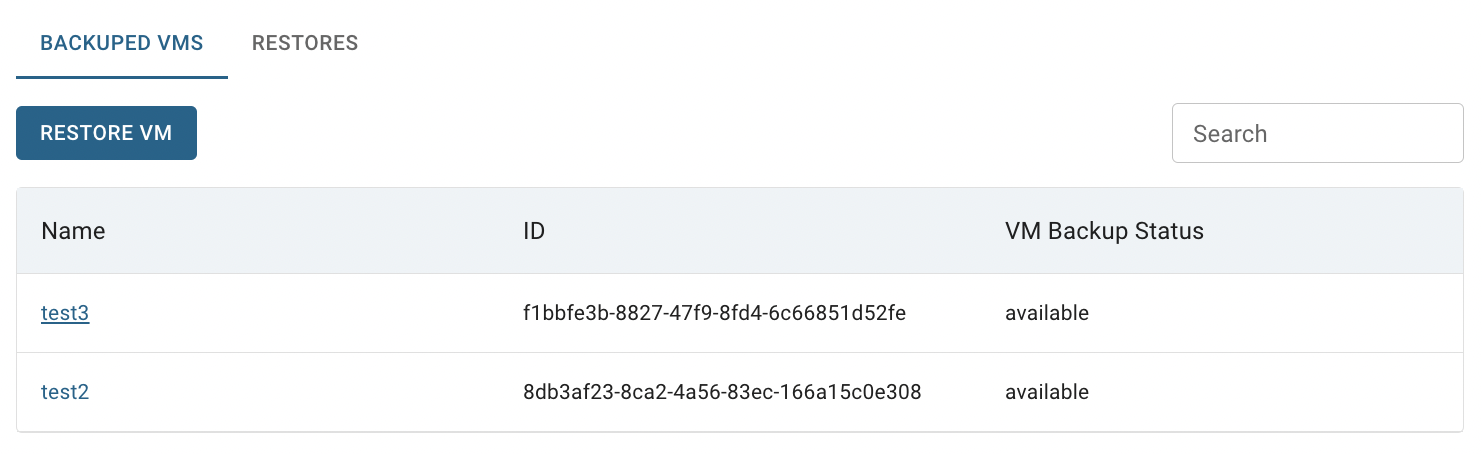Select the ID starting with f1bbfe3b
This screenshot has height=454, width=1482.
pos(714,313)
